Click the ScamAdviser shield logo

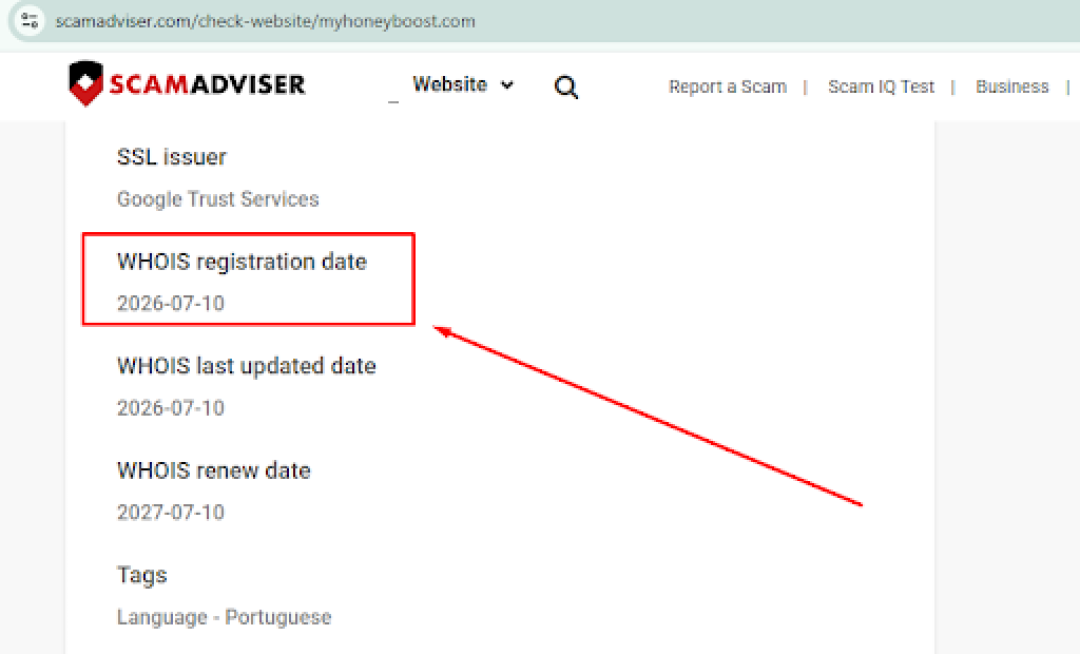86,83
